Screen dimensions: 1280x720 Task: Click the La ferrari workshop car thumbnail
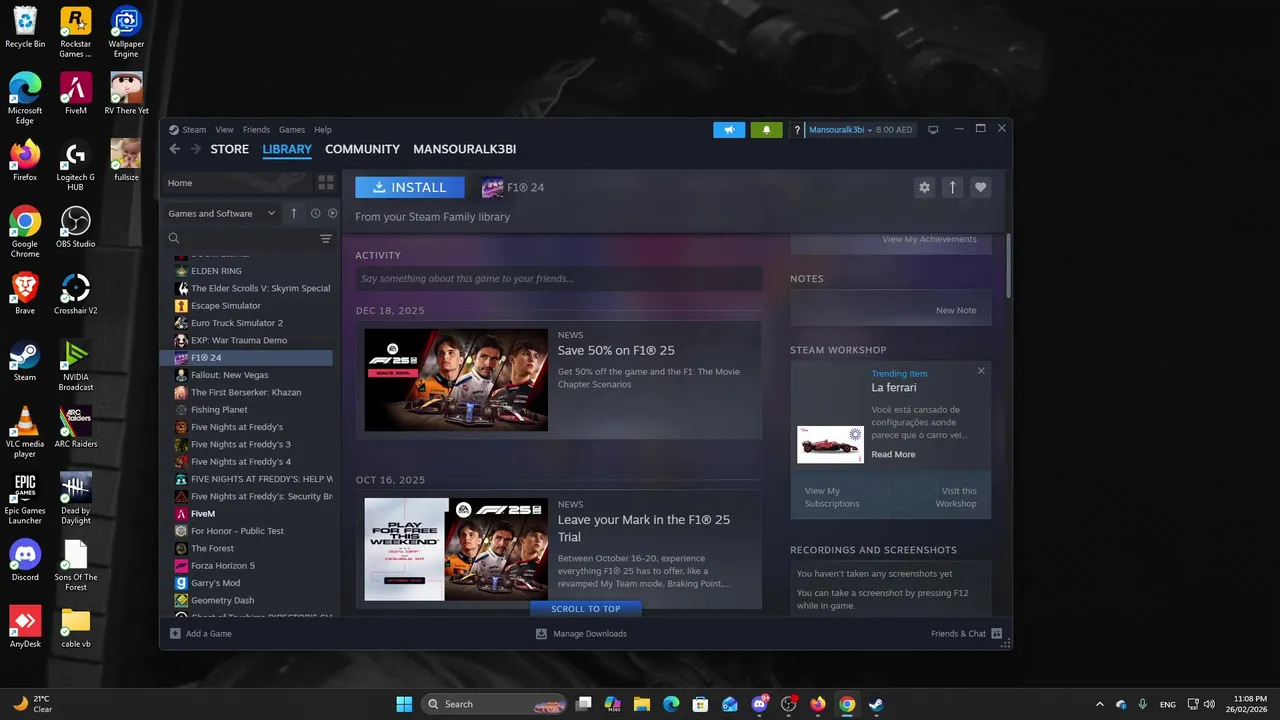830,444
